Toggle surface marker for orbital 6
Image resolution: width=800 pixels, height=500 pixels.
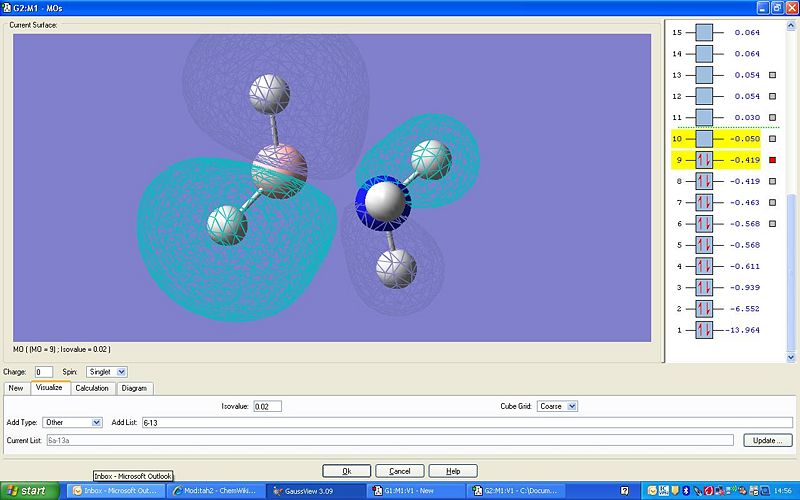772,223
